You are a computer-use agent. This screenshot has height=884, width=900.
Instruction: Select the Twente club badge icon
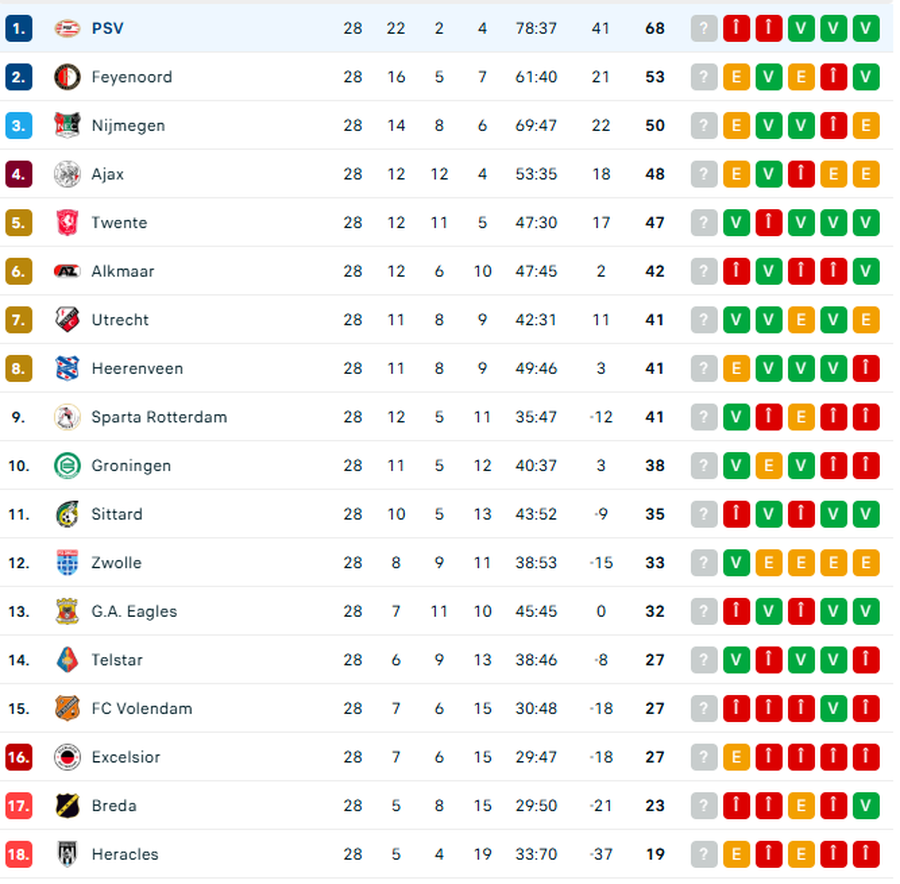tap(67, 223)
